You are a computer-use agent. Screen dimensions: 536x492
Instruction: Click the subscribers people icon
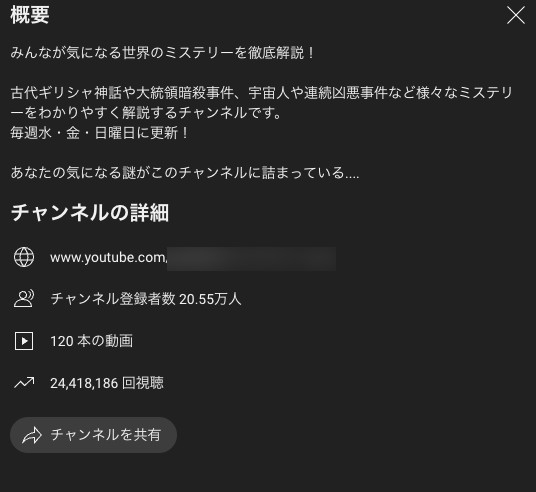click(x=24, y=299)
